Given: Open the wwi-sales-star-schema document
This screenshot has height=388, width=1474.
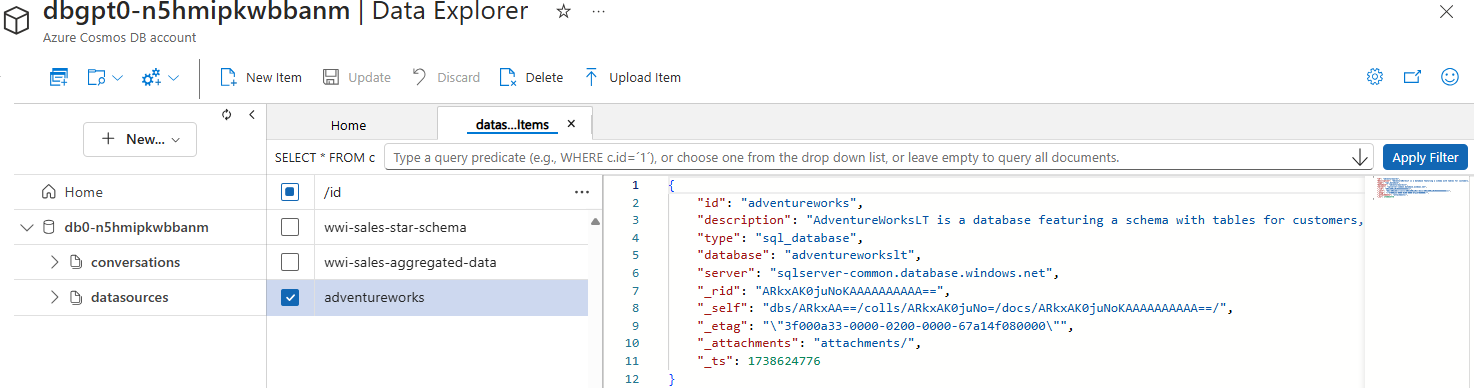Looking at the screenshot, I should tap(395, 227).
